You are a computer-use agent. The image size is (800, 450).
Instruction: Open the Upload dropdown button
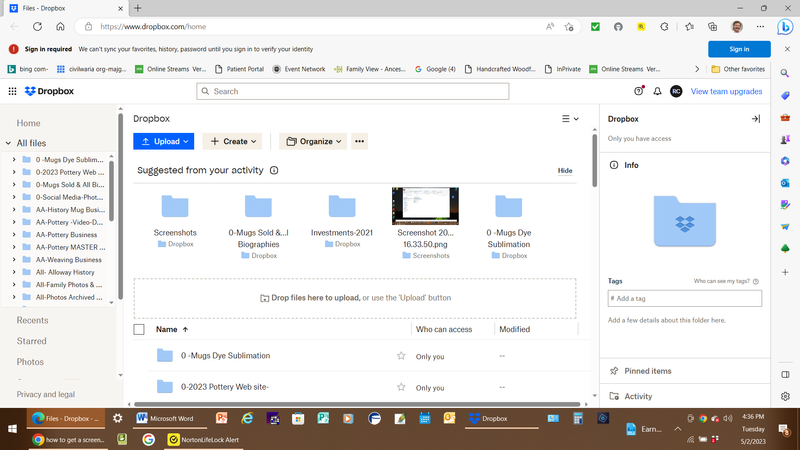tap(163, 141)
